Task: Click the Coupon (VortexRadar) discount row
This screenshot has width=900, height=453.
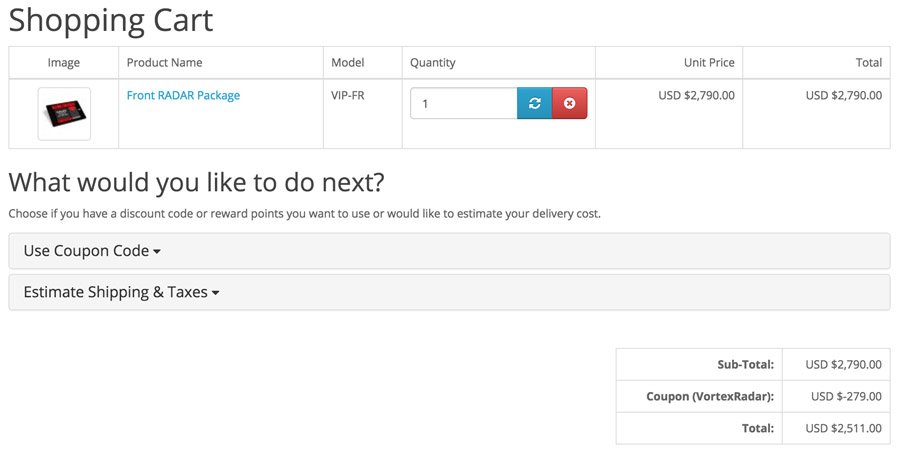Action: point(753,396)
